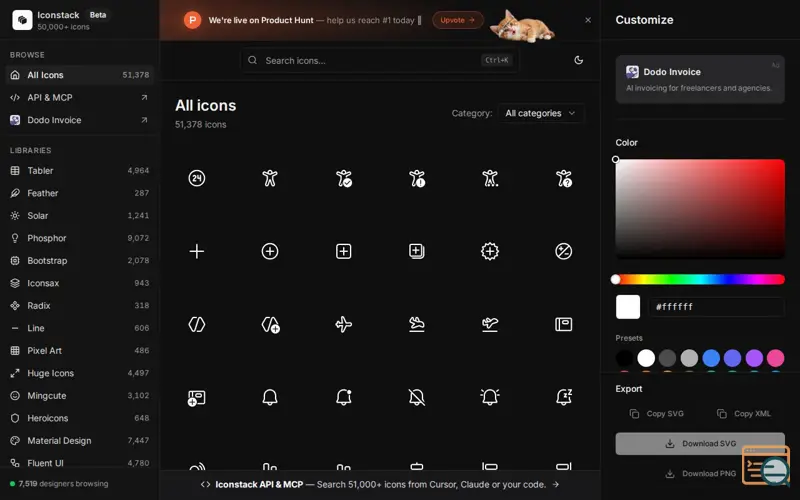Screen dimensions: 800x500
Task: Choose the purple preset color
Action: point(754,358)
